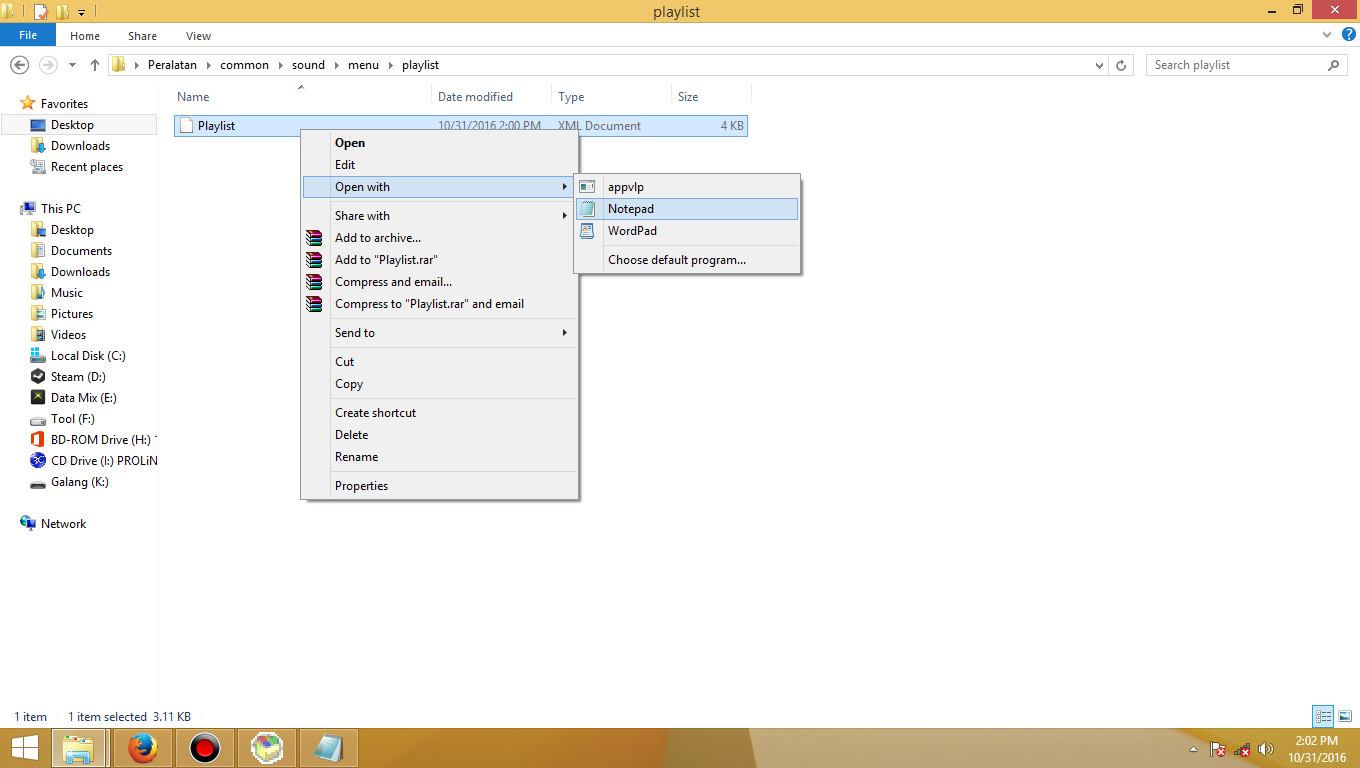Click Choose default program option
The width and height of the screenshot is (1360, 768).
coord(688,260)
